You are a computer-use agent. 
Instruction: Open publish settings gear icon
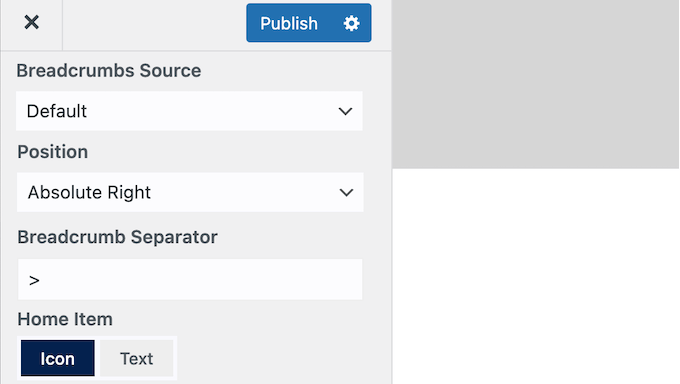click(x=352, y=23)
